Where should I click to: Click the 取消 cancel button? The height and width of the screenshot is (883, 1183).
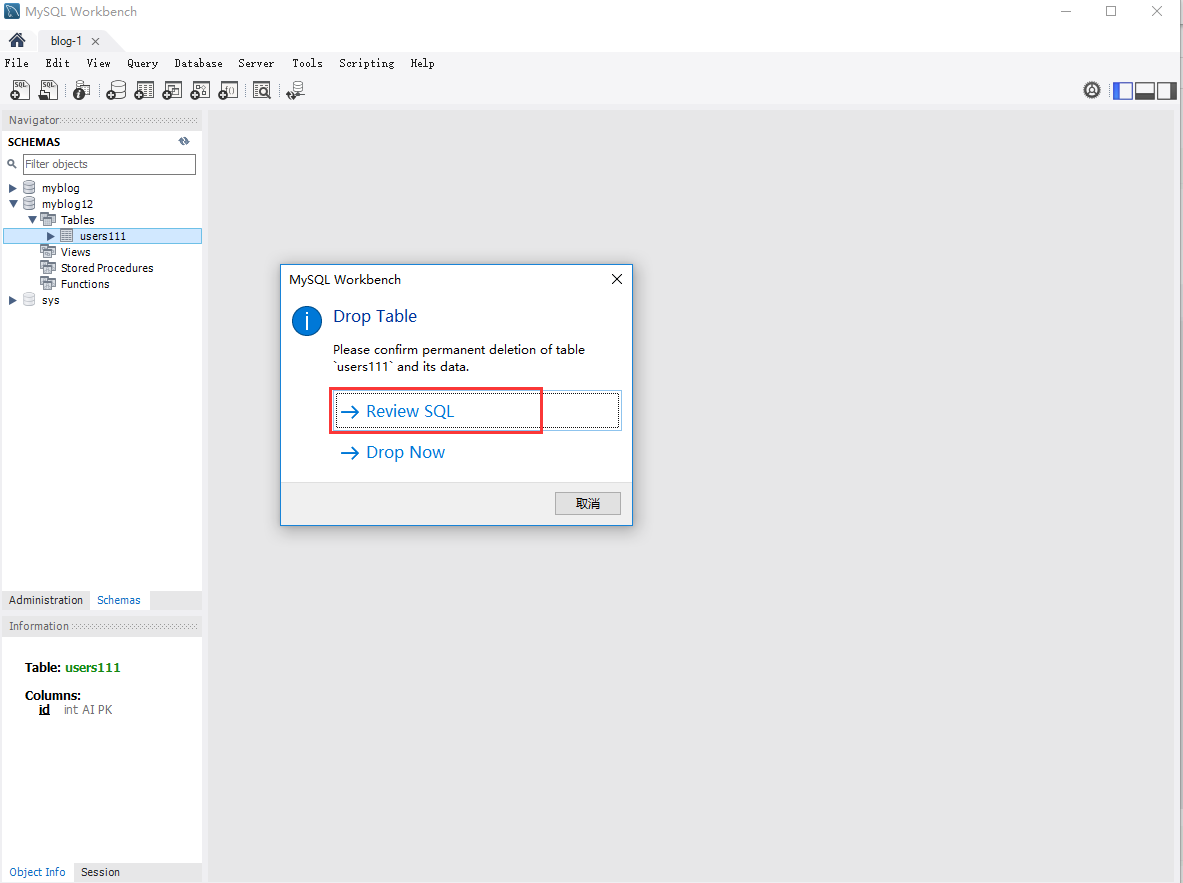tap(588, 503)
